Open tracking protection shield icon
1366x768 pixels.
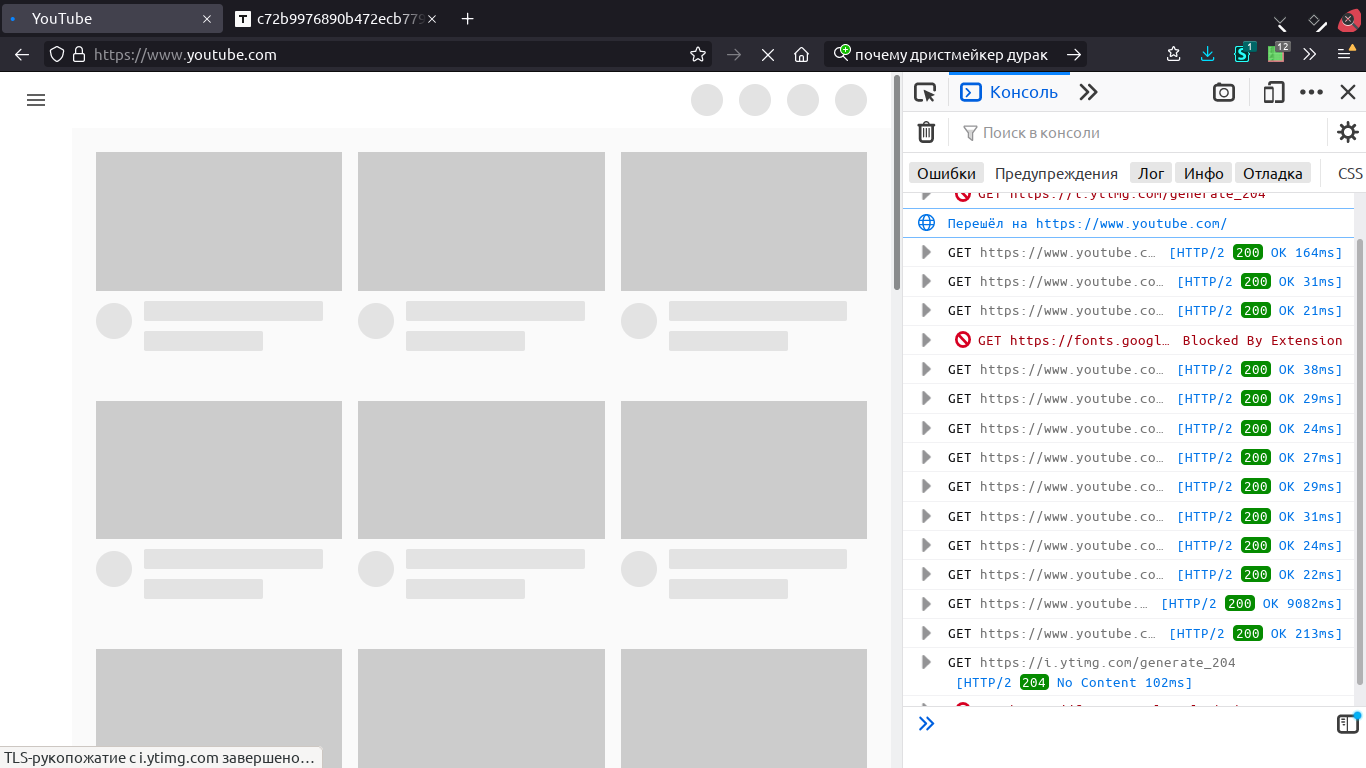57,55
